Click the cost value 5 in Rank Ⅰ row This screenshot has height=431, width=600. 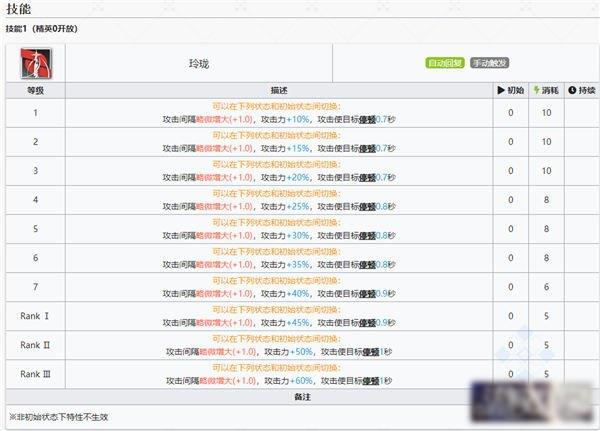pos(546,316)
